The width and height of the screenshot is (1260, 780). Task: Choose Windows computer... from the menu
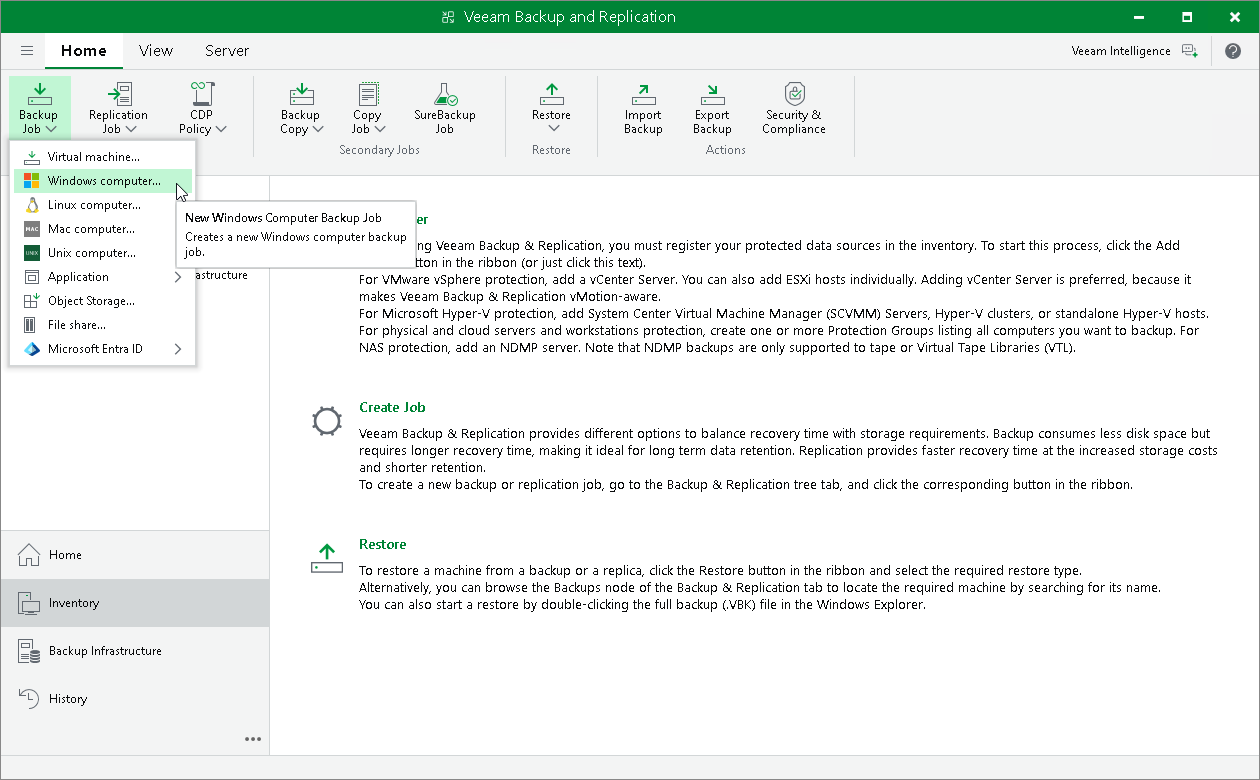click(x=102, y=181)
